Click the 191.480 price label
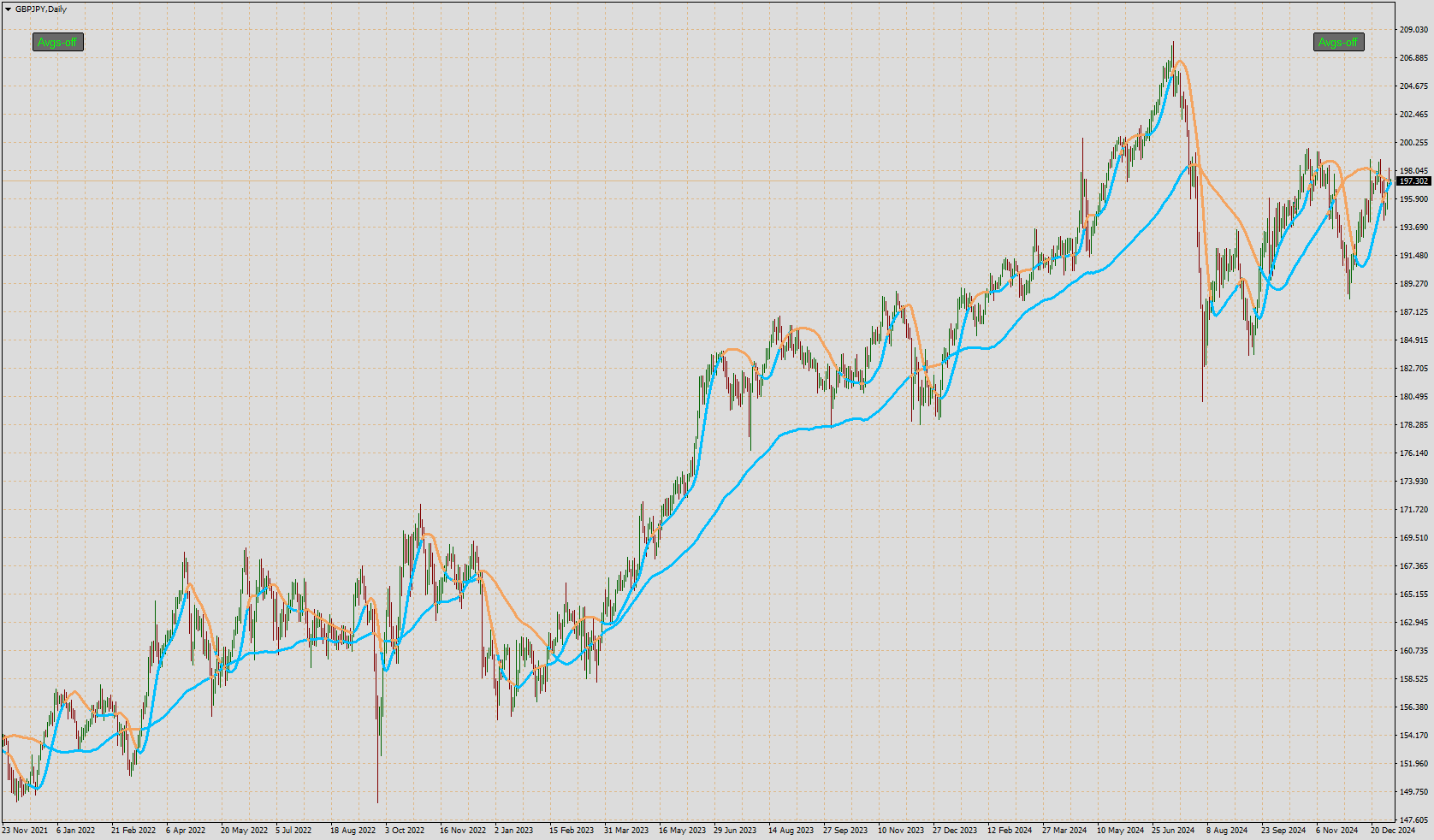 pyautogui.click(x=1413, y=256)
